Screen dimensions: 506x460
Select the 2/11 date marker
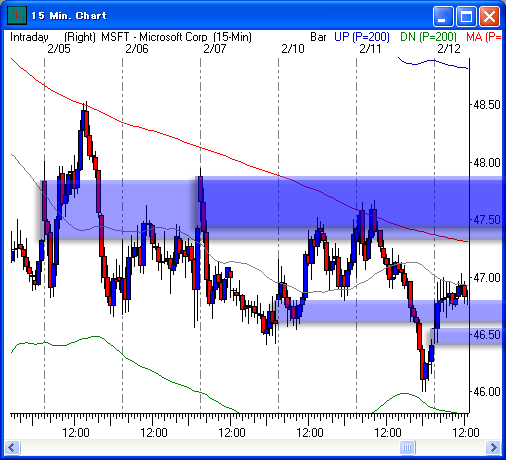(370, 49)
